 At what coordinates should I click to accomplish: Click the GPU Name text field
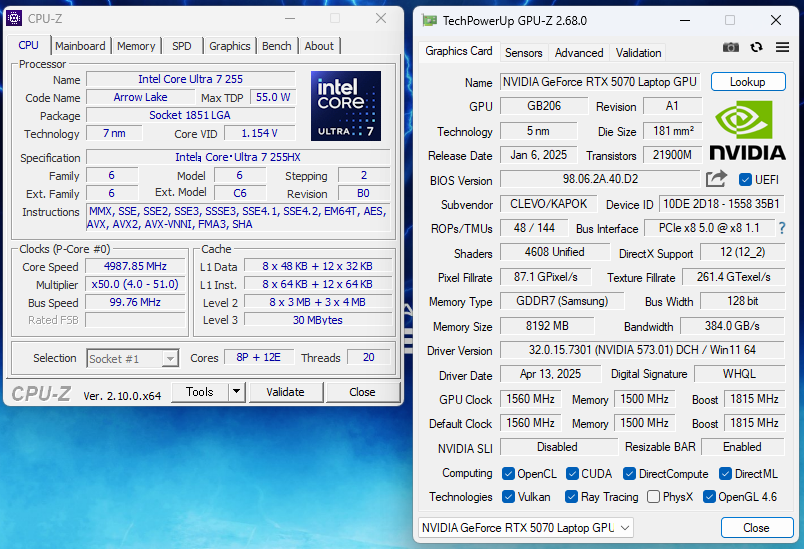coord(599,82)
